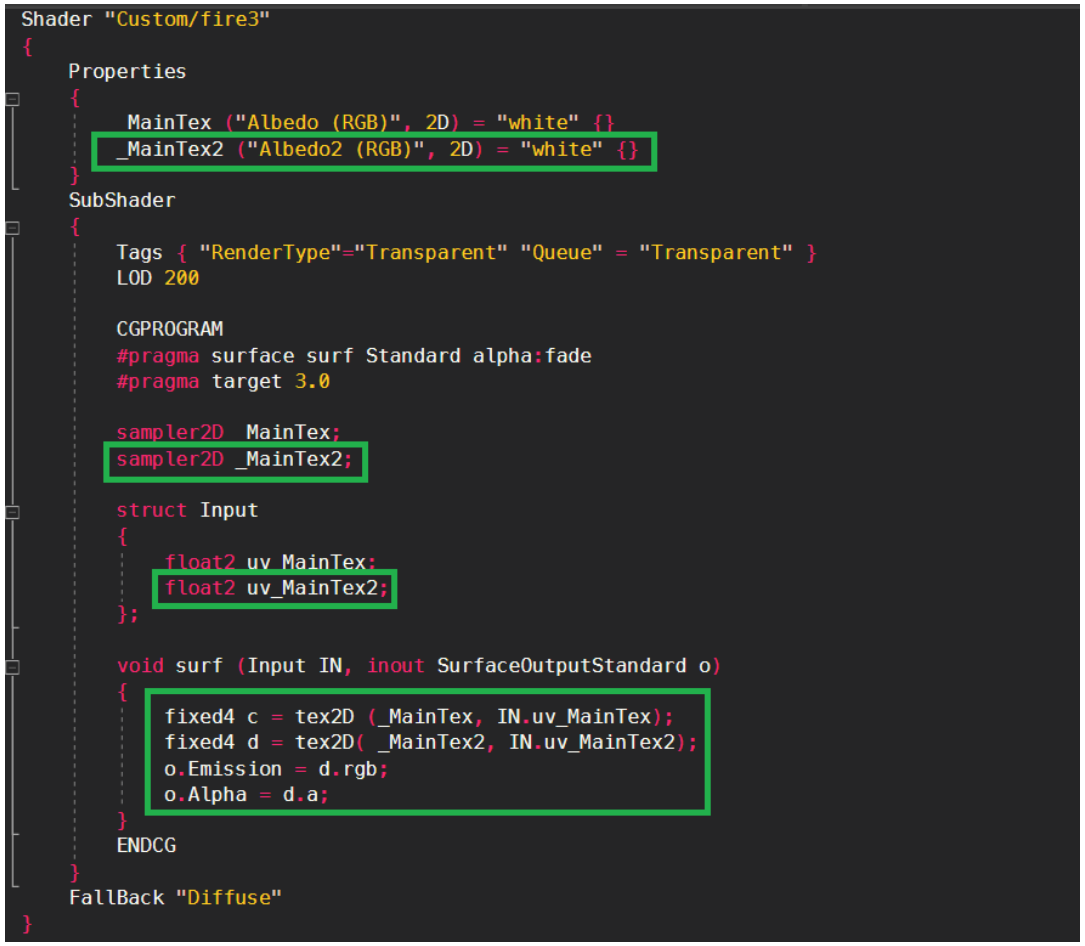
Task: Click the sampler2D _MainTex; declaration
Action: coord(228,433)
